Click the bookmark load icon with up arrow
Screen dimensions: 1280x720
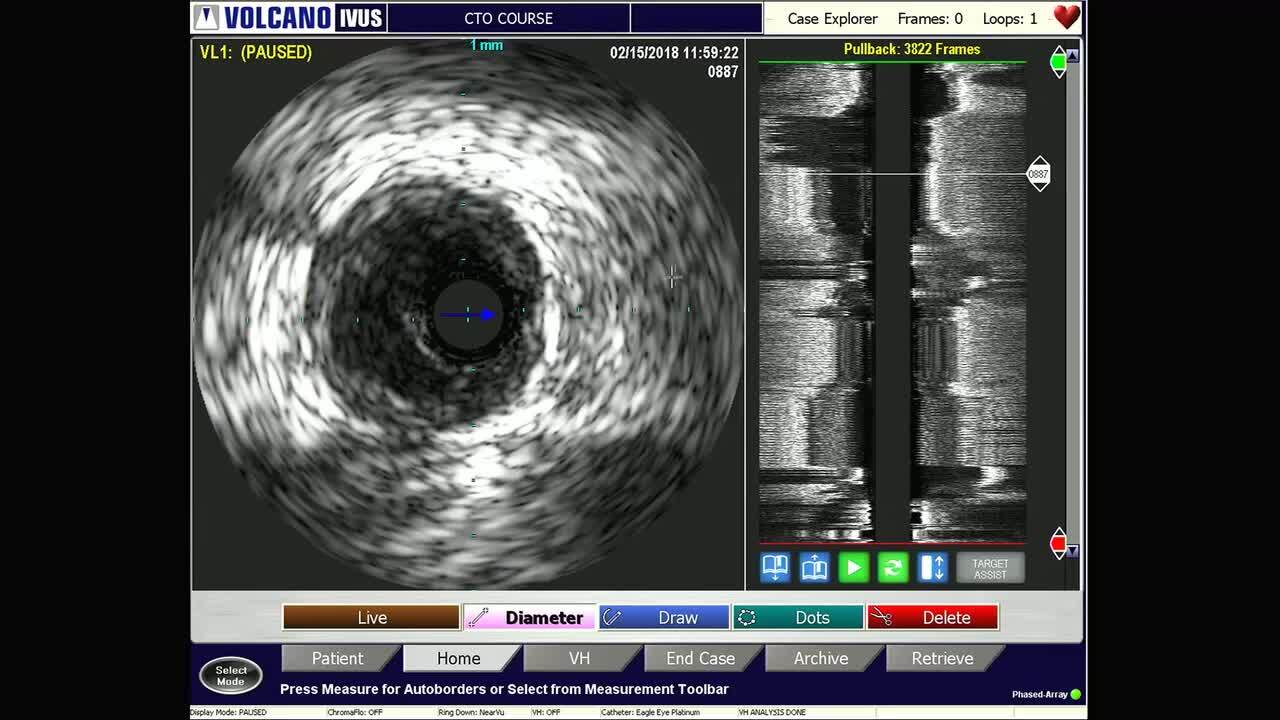click(814, 567)
